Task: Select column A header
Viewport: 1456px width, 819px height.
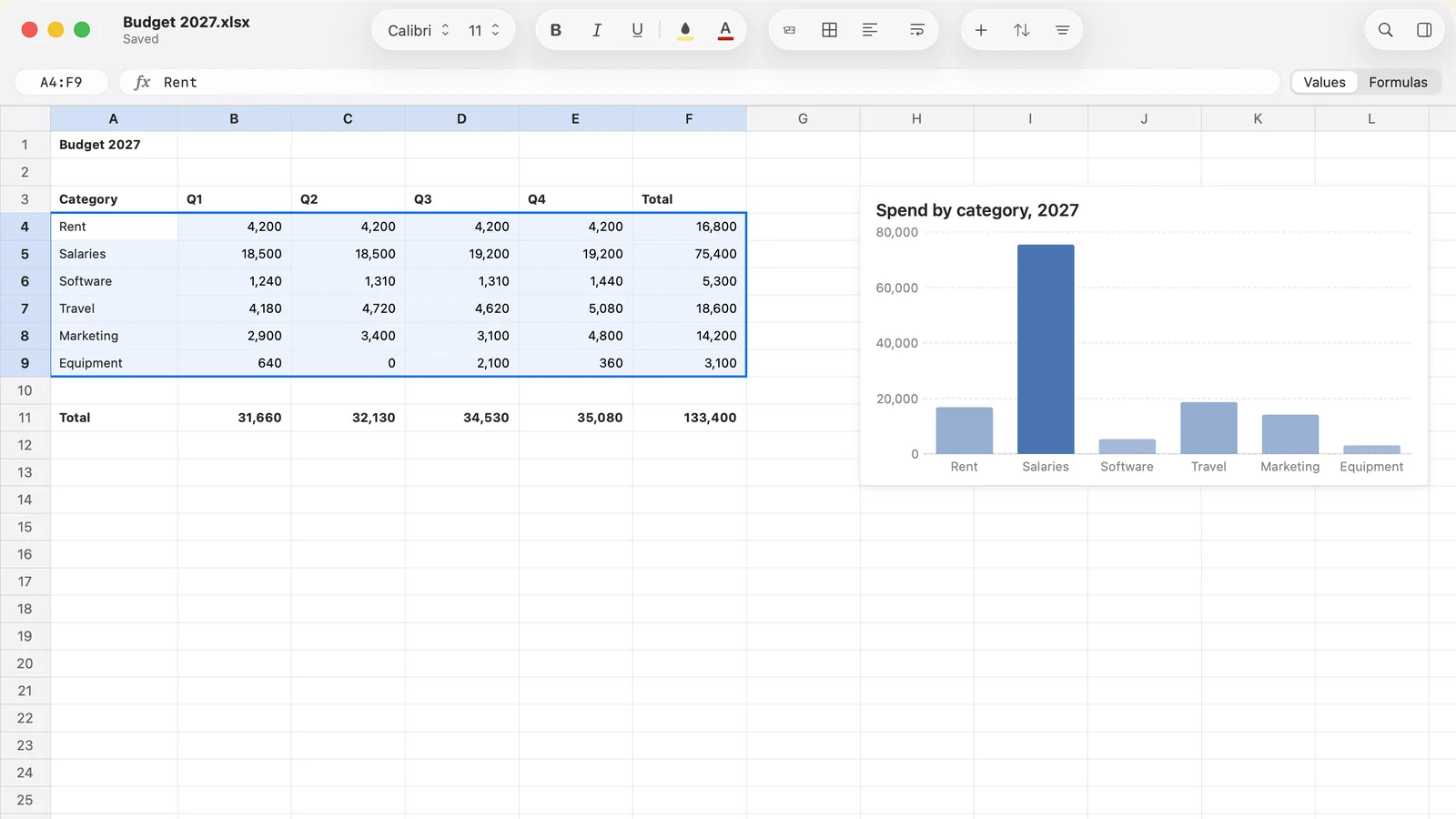Action: tap(114, 118)
